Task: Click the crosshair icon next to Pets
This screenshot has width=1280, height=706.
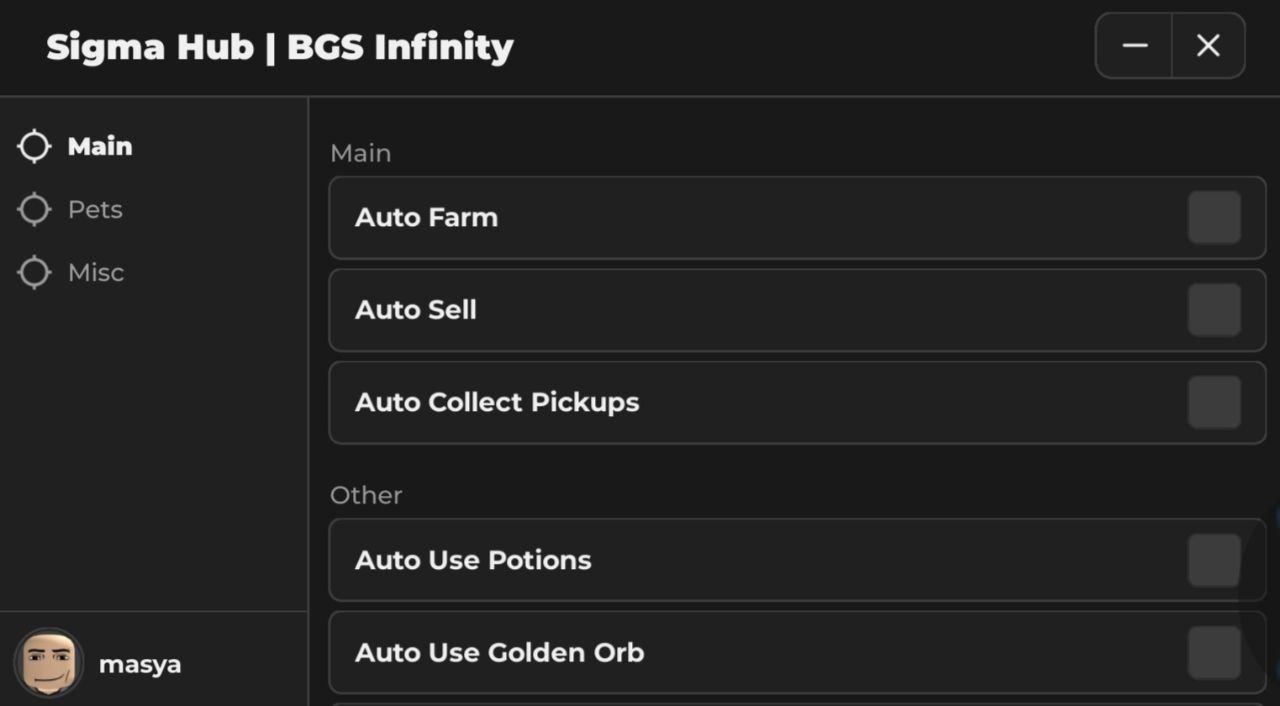Action: [x=34, y=210]
